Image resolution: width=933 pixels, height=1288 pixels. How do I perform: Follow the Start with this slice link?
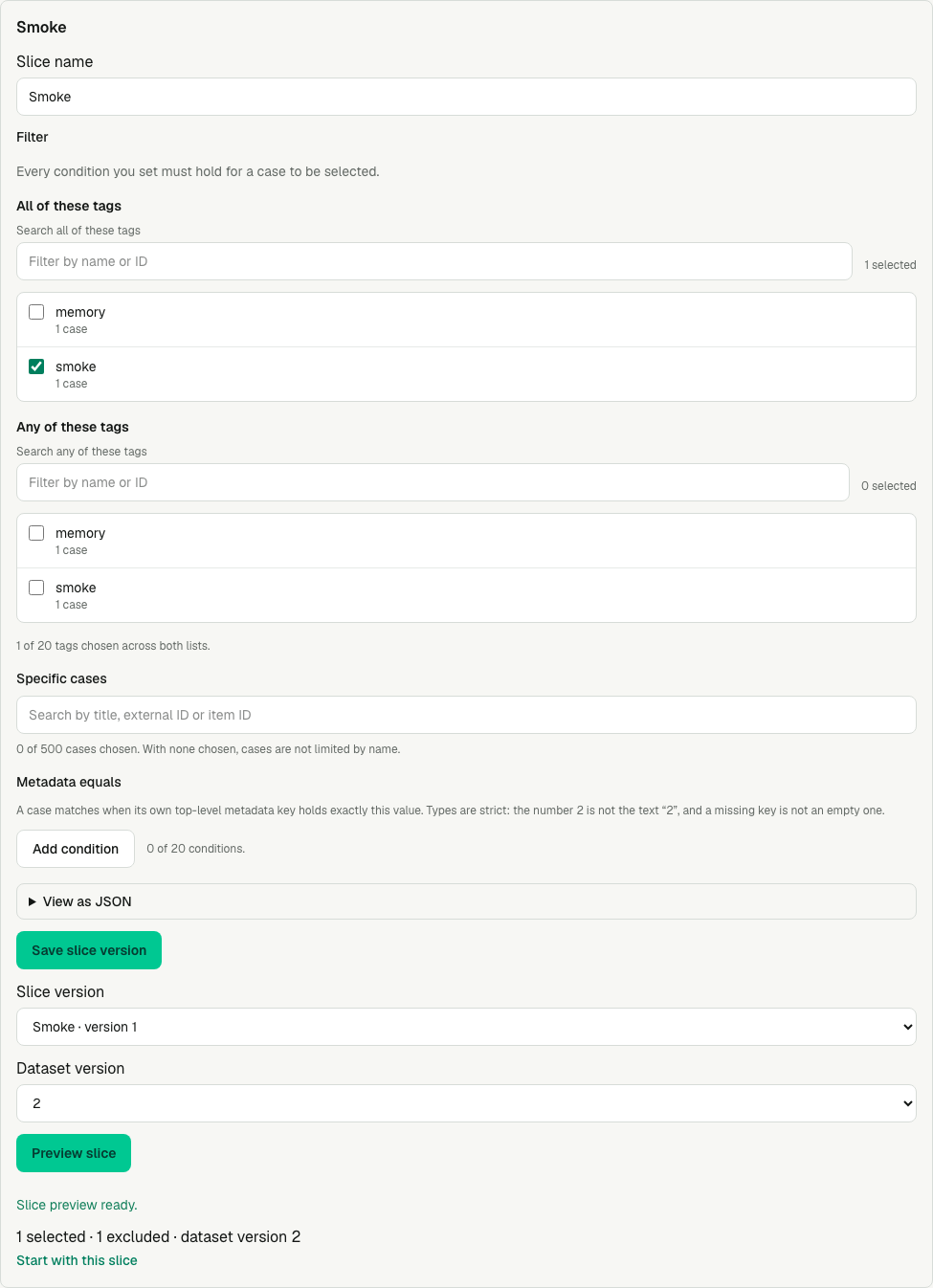coord(77,1260)
